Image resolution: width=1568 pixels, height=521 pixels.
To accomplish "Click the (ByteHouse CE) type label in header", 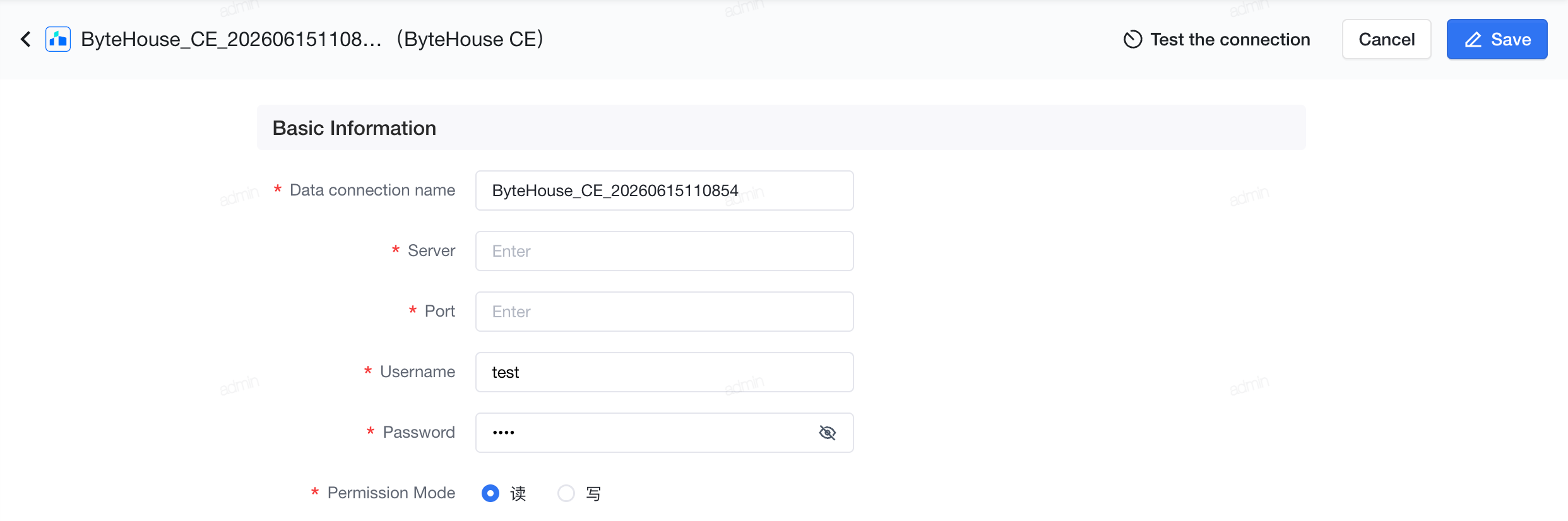I will [470, 39].
